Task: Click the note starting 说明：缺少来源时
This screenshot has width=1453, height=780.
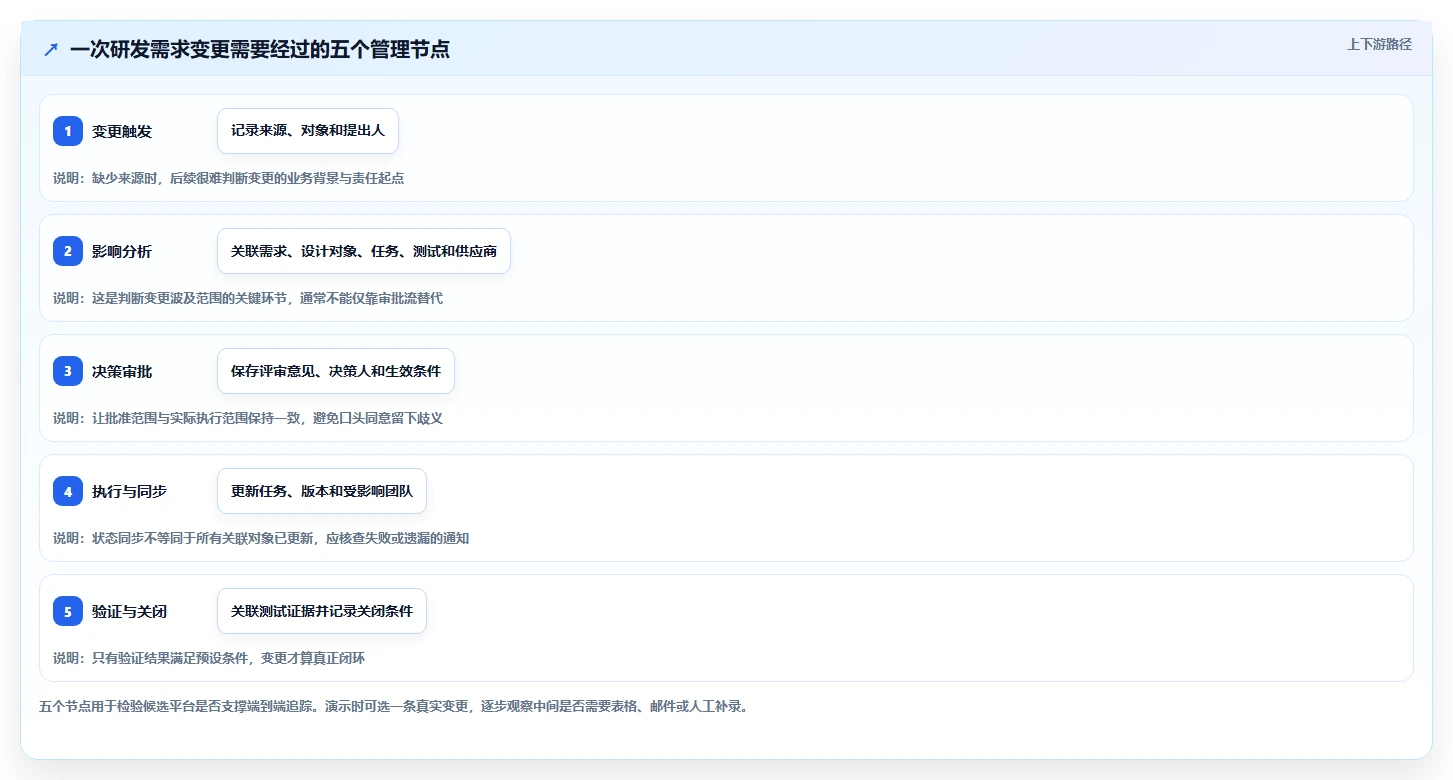Action: click(228, 178)
